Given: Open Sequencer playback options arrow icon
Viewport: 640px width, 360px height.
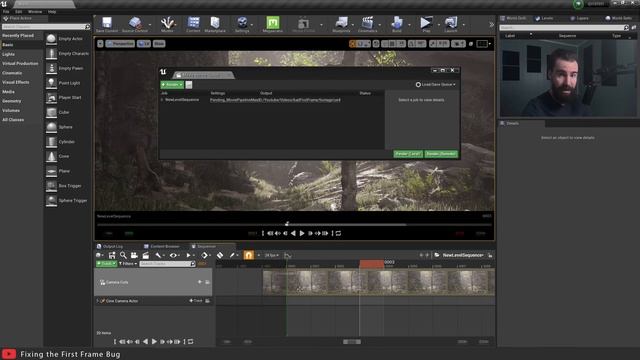Looking at the screenshot, I should coord(189,255).
